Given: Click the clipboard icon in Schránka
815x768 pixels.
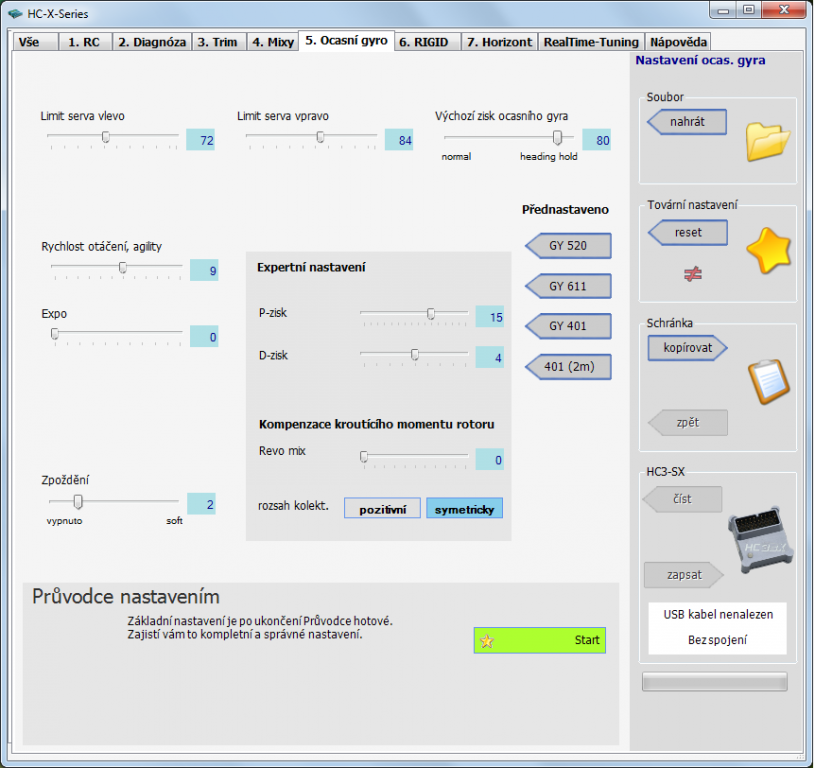Looking at the screenshot, I should click(768, 381).
